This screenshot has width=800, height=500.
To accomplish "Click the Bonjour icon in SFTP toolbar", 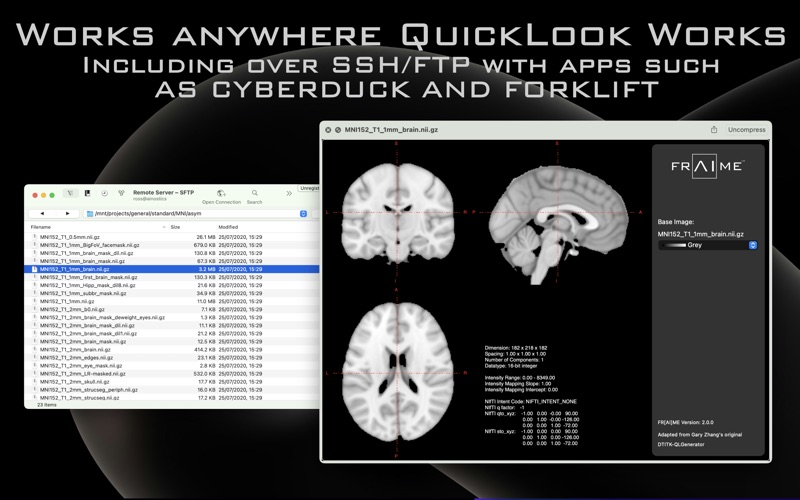I will (x=121, y=193).
